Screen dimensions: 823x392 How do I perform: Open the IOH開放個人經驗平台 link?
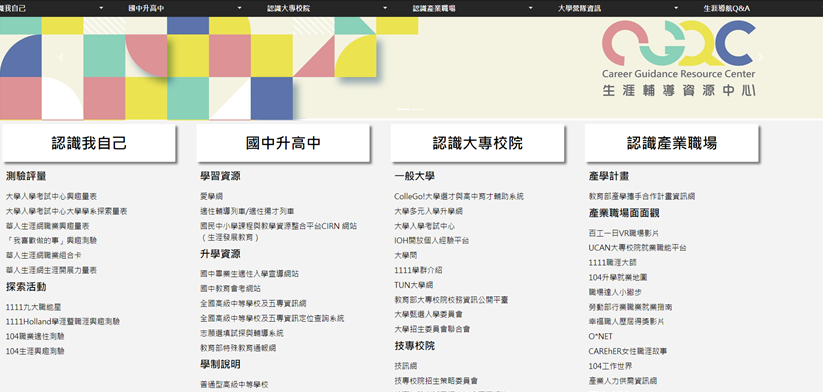click(x=432, y=240)
